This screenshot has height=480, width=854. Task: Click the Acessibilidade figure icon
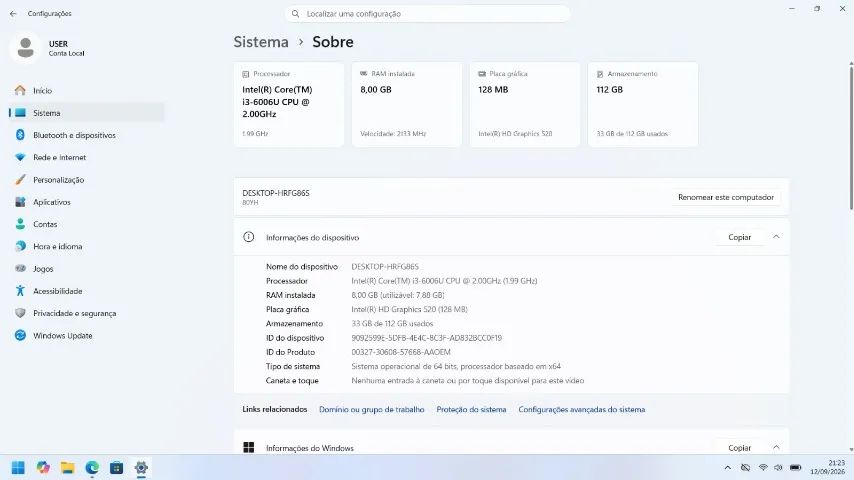[20, 291]
